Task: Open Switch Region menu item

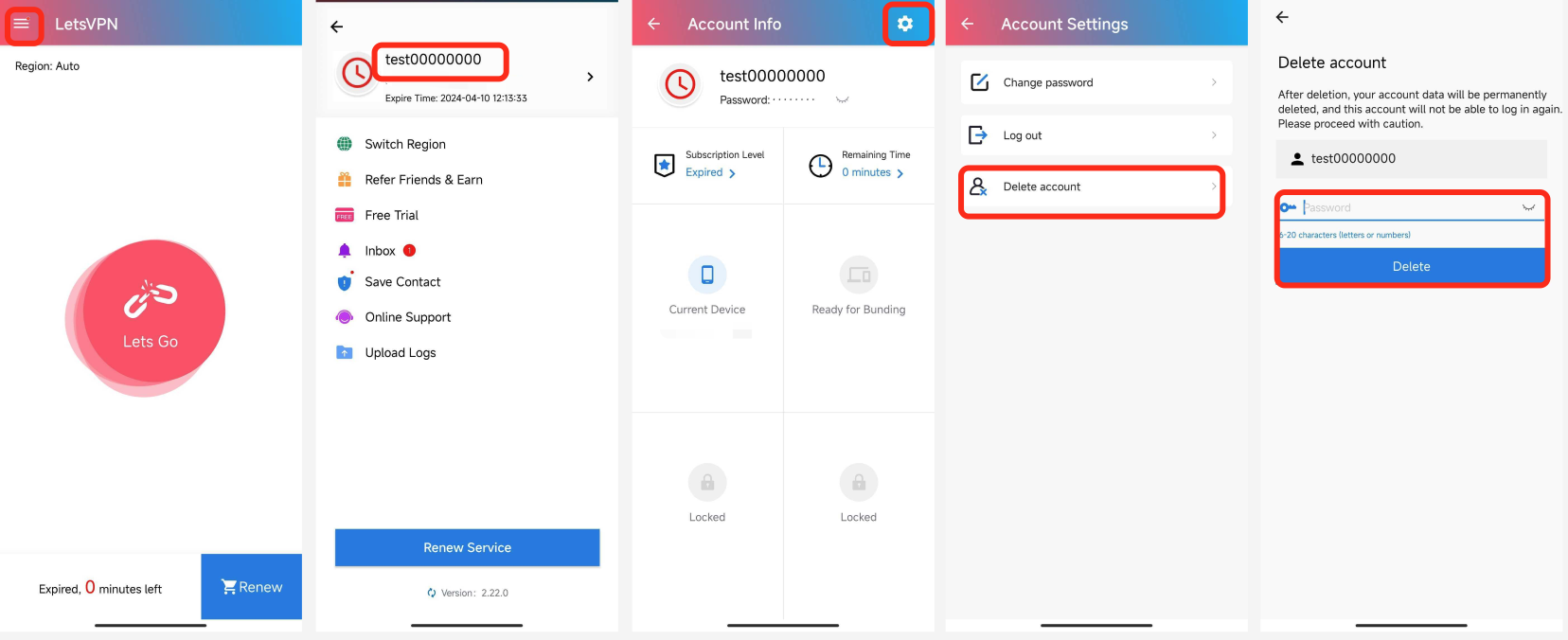Action: pyautogui.click(x=405, y=144)
